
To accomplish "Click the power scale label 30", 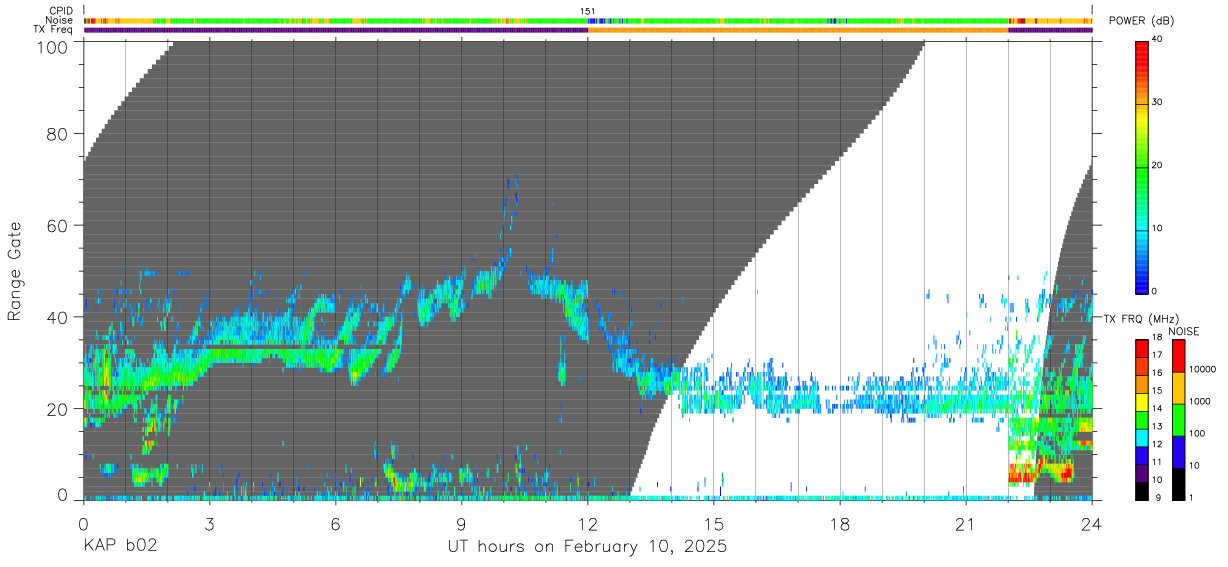I will [x=1158, y=102].
